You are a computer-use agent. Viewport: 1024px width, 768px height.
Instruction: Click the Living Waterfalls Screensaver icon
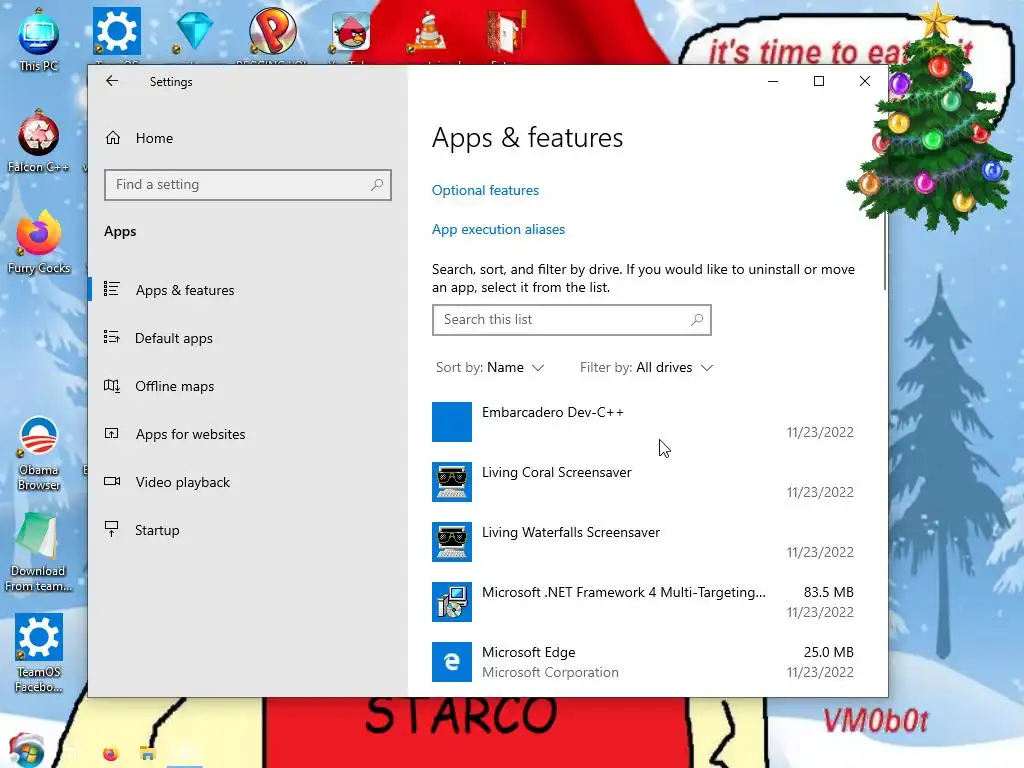(452, 542)
